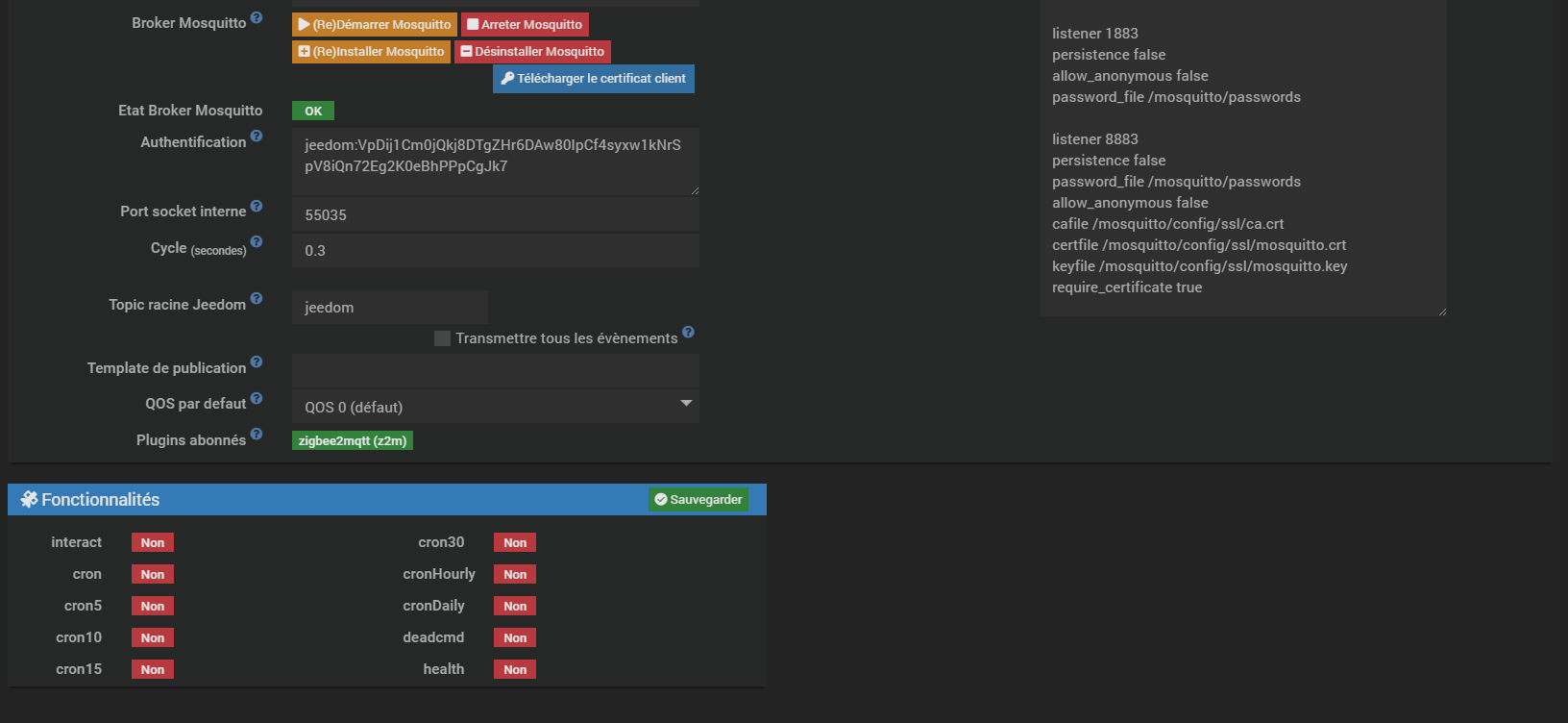1568x723 pixels.
Task: Click help icon next to Port socket interne
Action: (x=257, y=206)
